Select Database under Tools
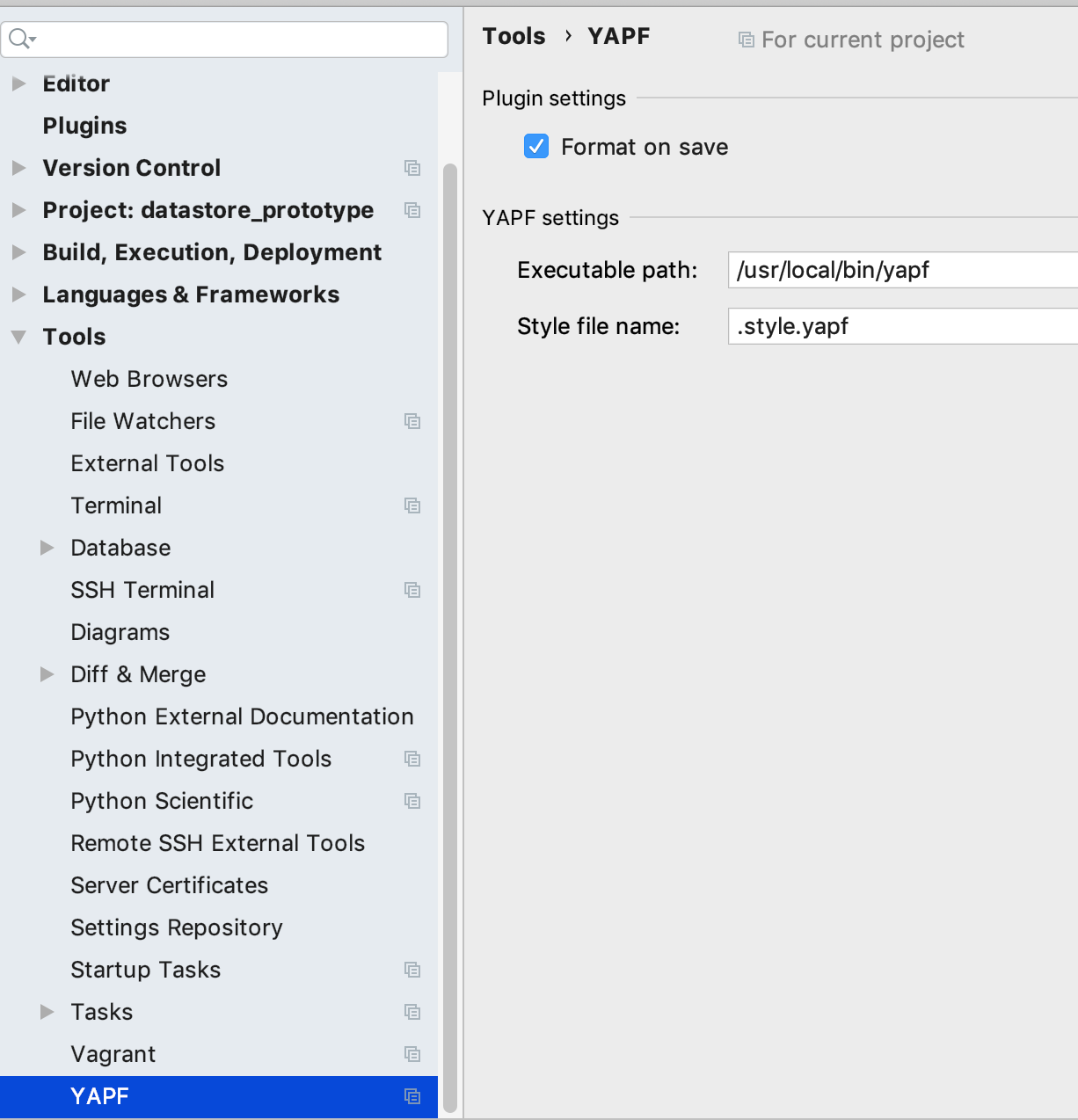Viewport: 1078px width, 1120px height. [121, 548]
